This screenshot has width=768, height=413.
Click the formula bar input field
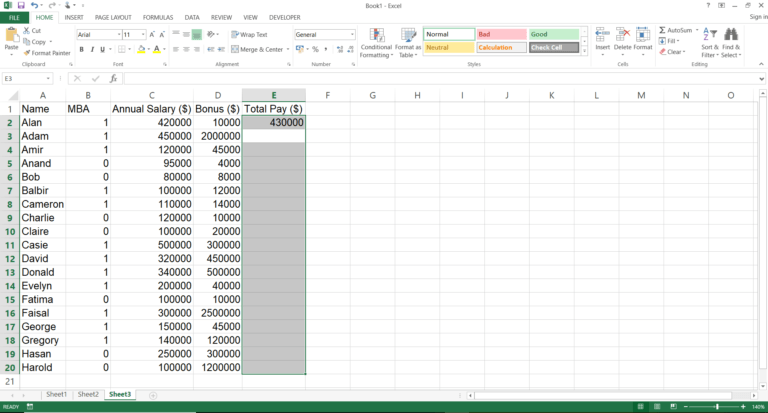point(441,78)
